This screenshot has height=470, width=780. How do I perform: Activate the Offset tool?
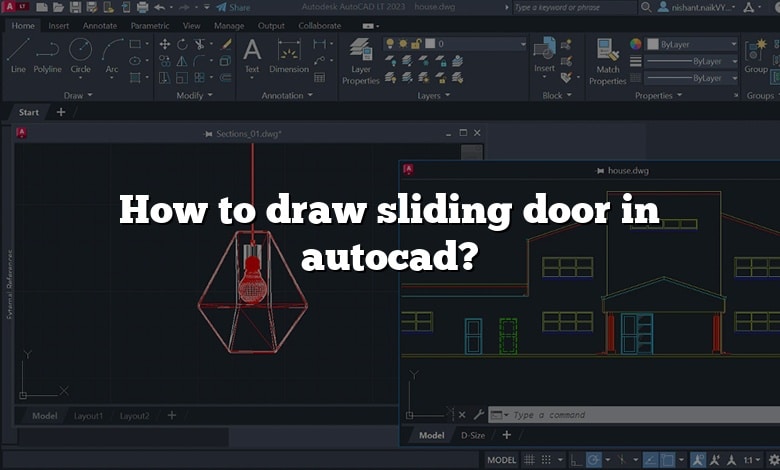[x=225, y=78]
